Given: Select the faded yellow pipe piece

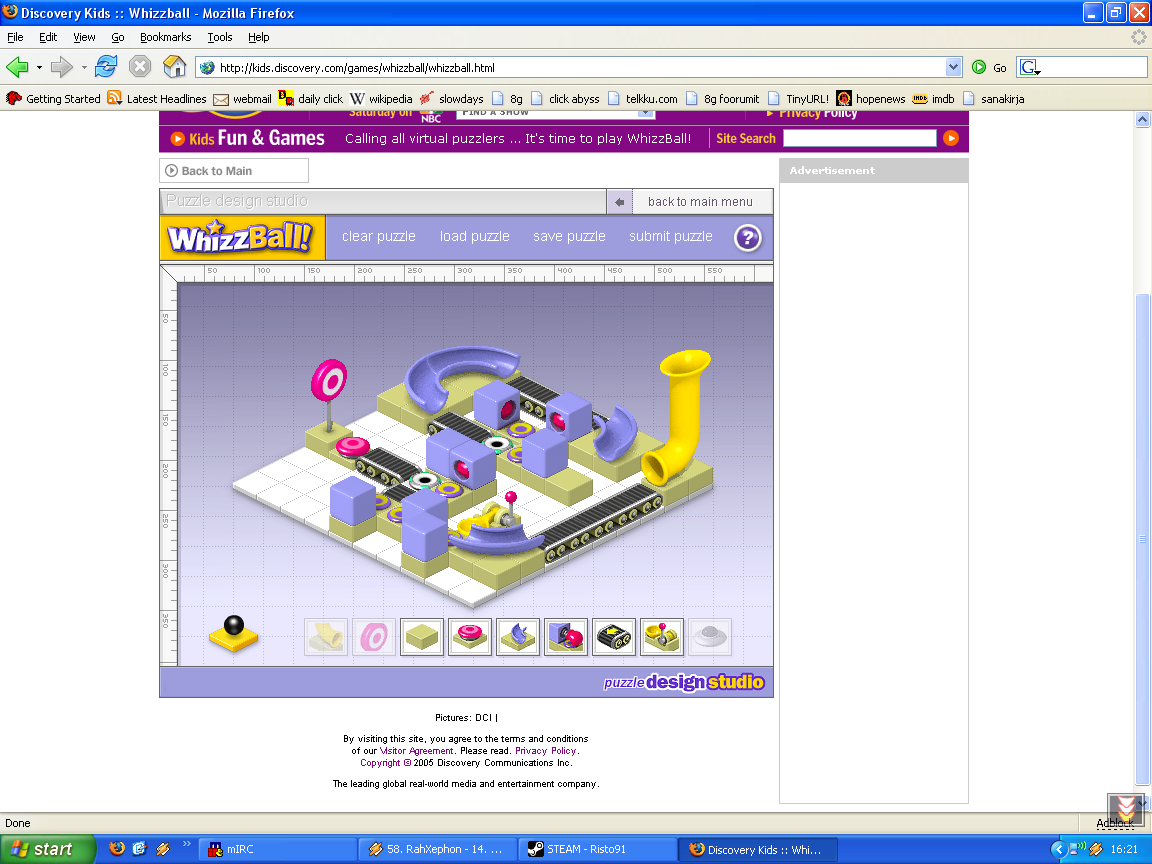Looking at the screenshot, I should point(325,637).
